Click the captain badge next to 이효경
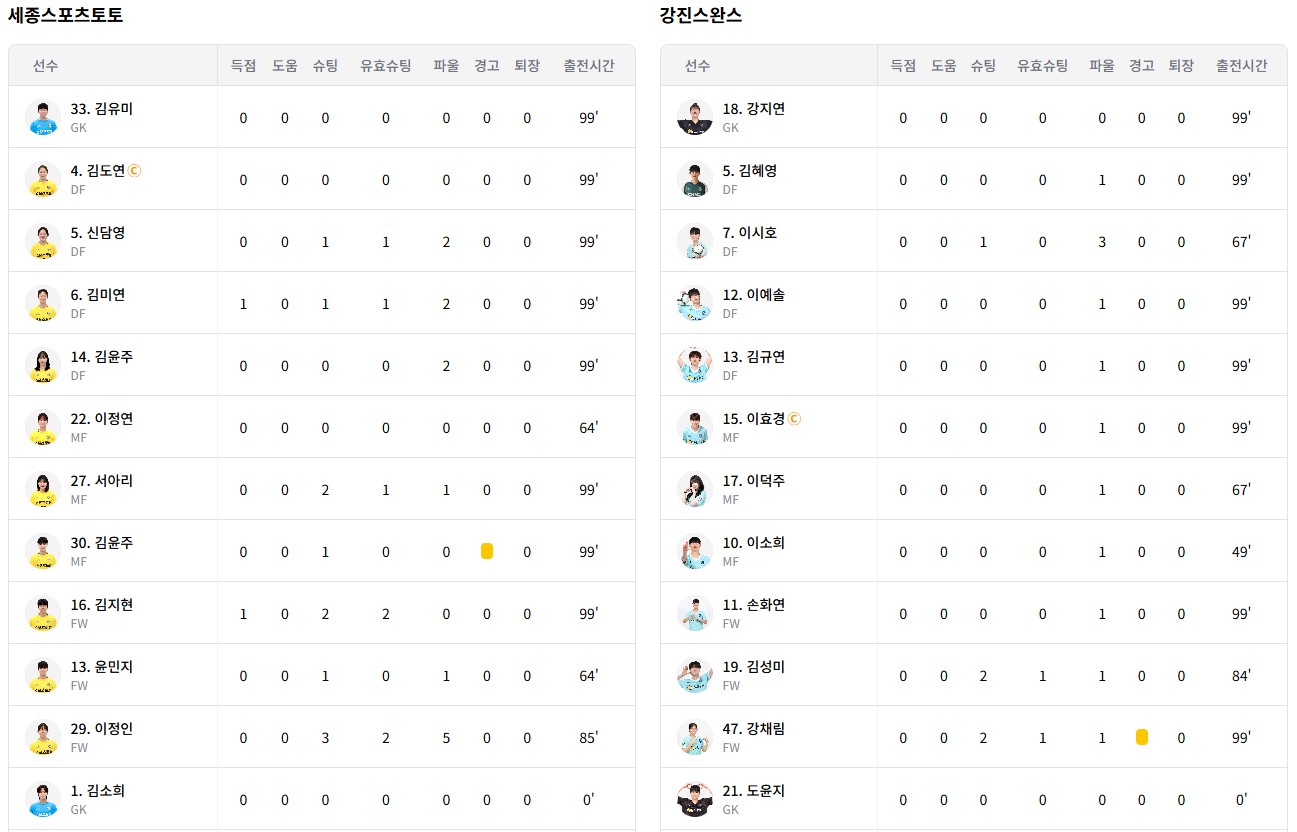1297x832 pixels. point(795,419)
